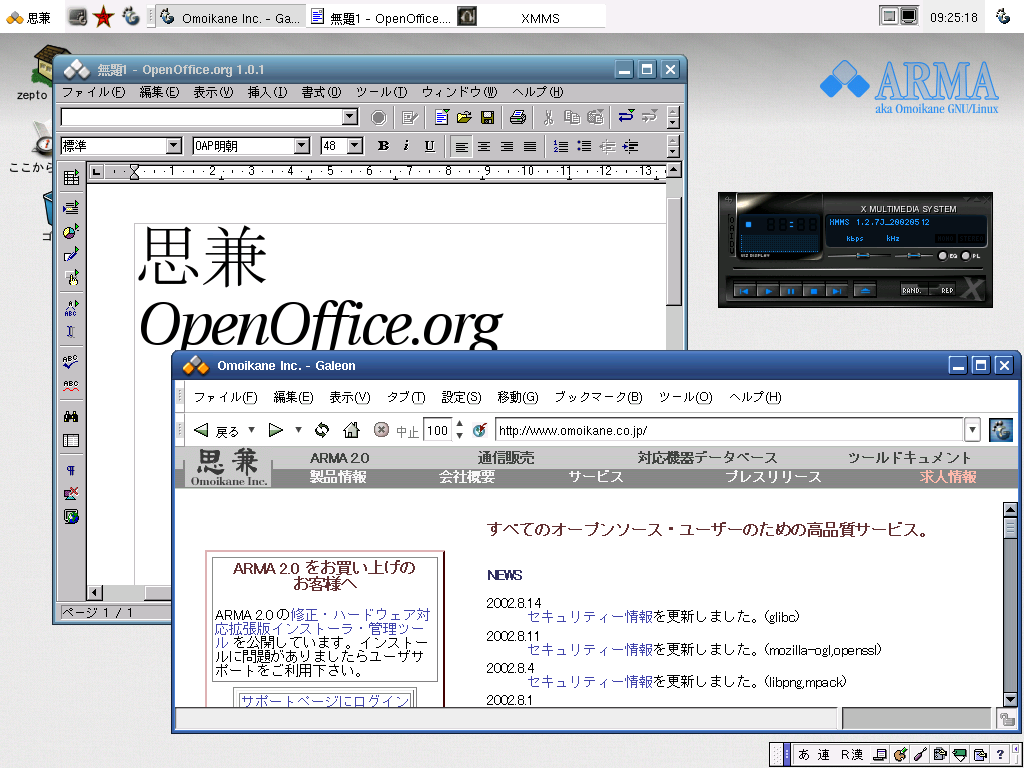Click the New document icon in OpenOffice

click(x=442, y=118)
